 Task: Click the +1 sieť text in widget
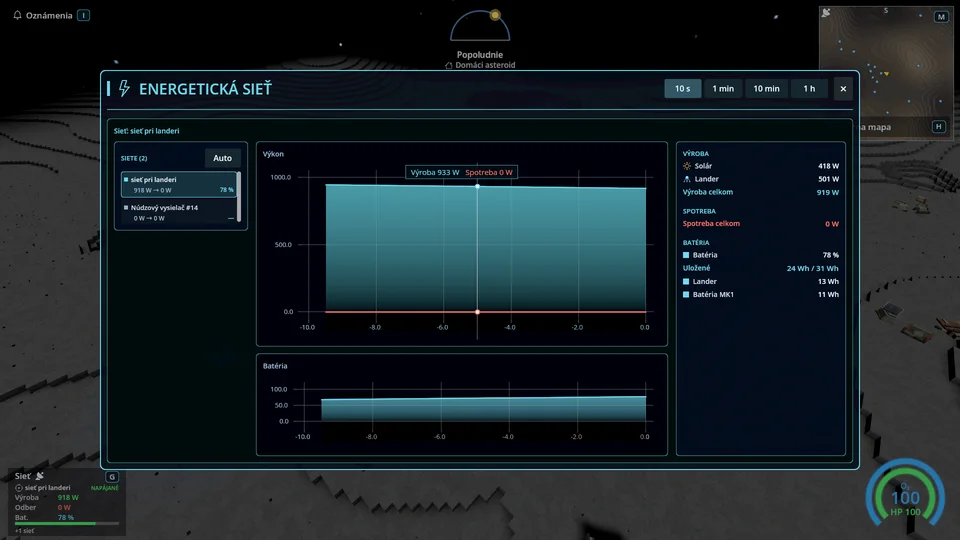coord(24,531)
